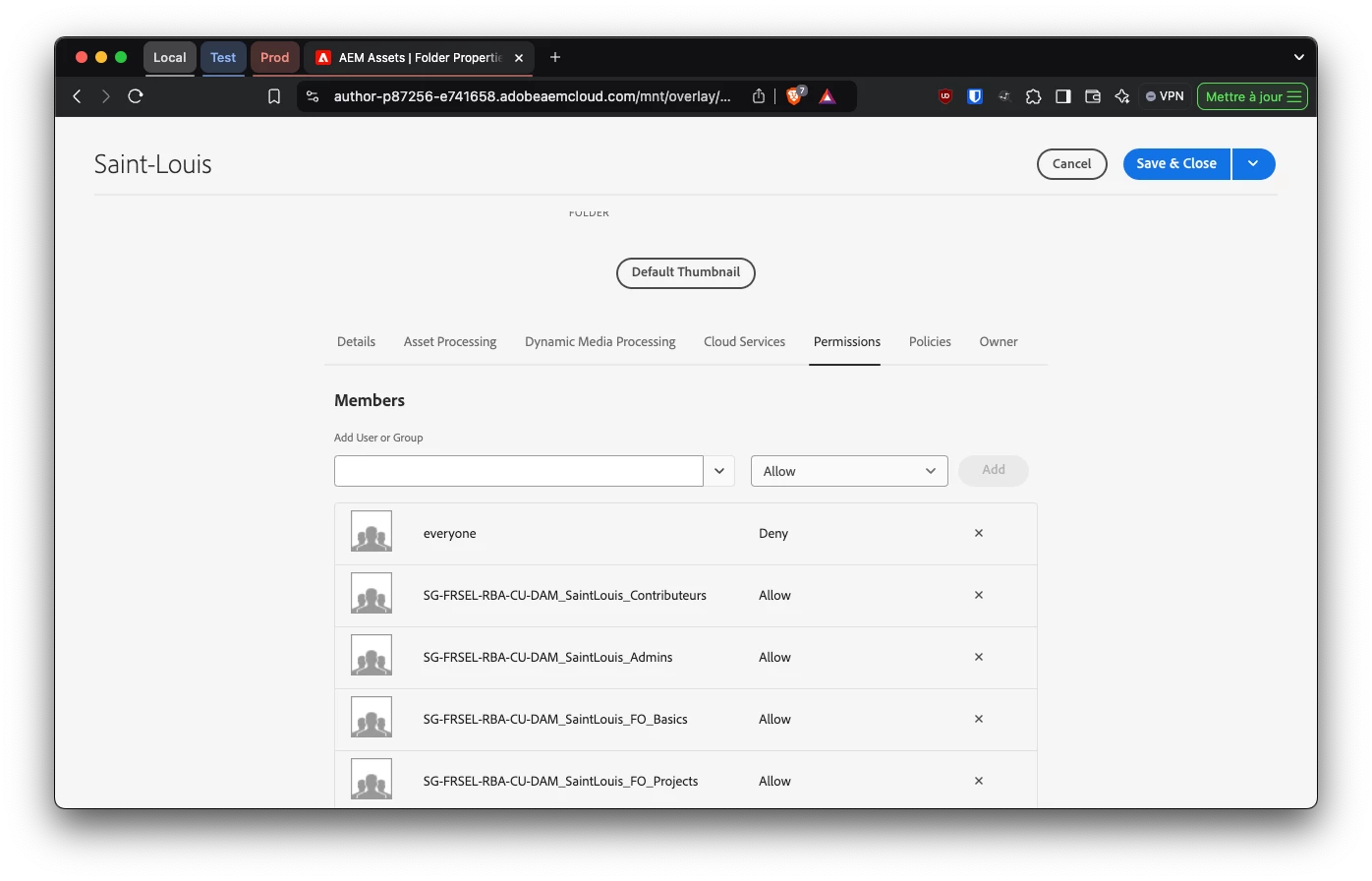
Task: Remove the everyone member
Action: [979, 533]
